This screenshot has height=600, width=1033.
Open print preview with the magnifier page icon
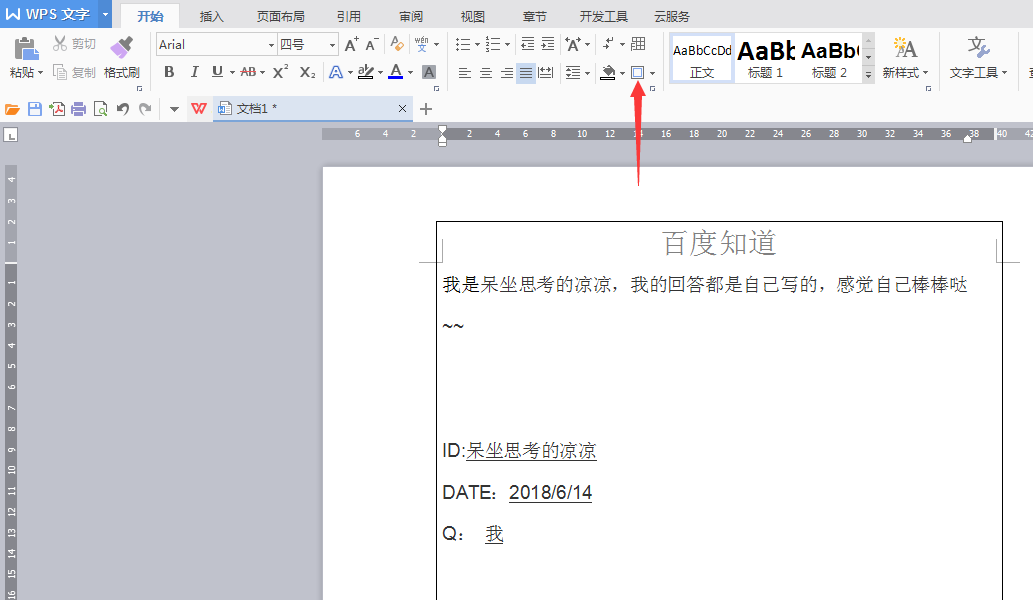[x=100, y=109]
